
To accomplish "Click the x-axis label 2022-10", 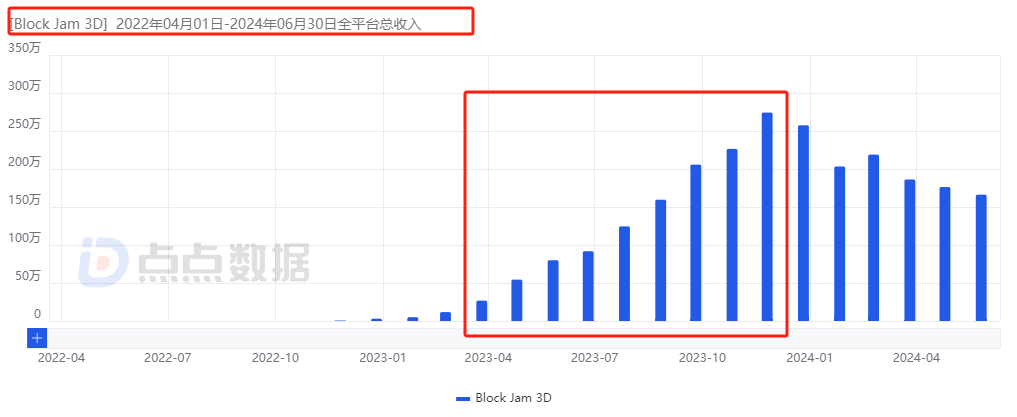I will click(275, 357).
